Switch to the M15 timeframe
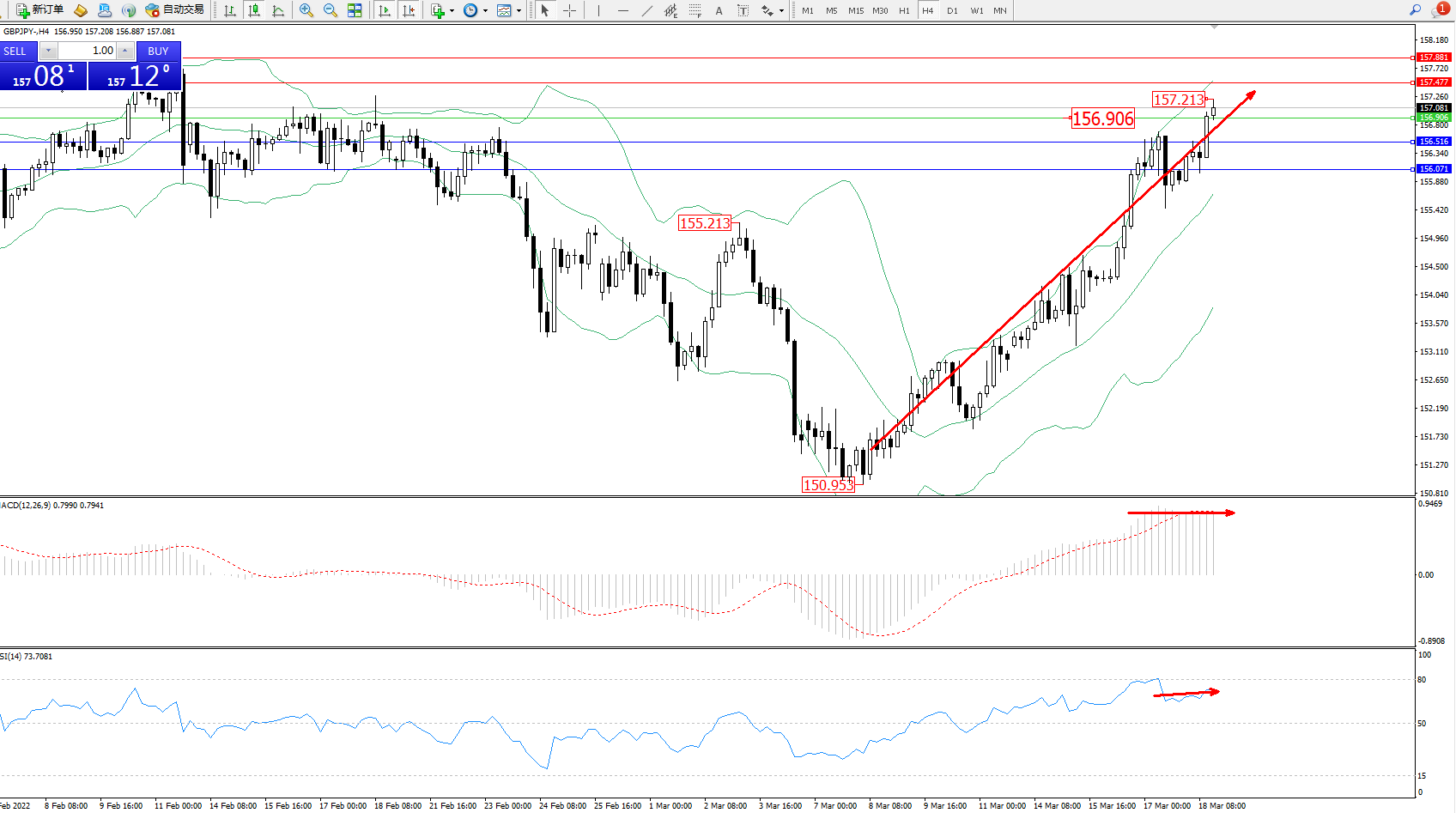The height and width of the screenshot is (813, 1456). (856, 10)
